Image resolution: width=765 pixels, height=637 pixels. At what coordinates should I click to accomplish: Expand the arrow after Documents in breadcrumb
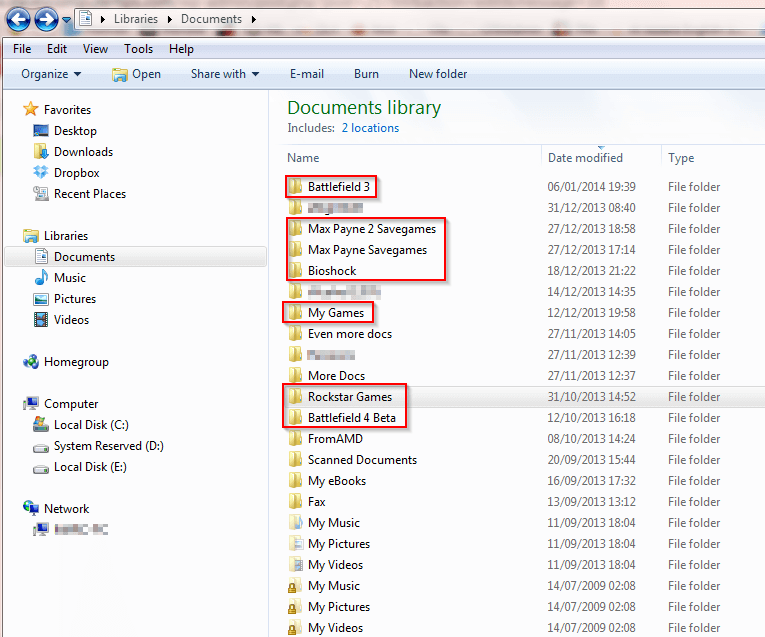254,19
